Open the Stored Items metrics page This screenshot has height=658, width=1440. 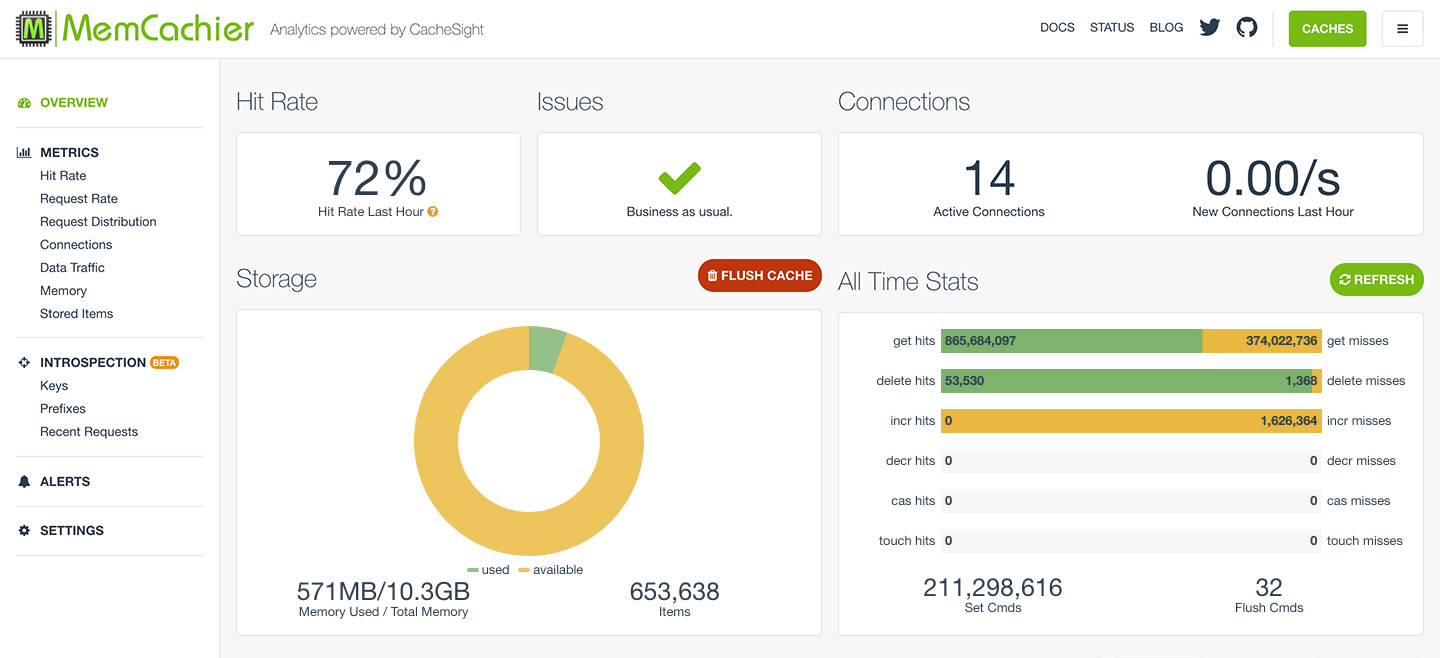77,313
